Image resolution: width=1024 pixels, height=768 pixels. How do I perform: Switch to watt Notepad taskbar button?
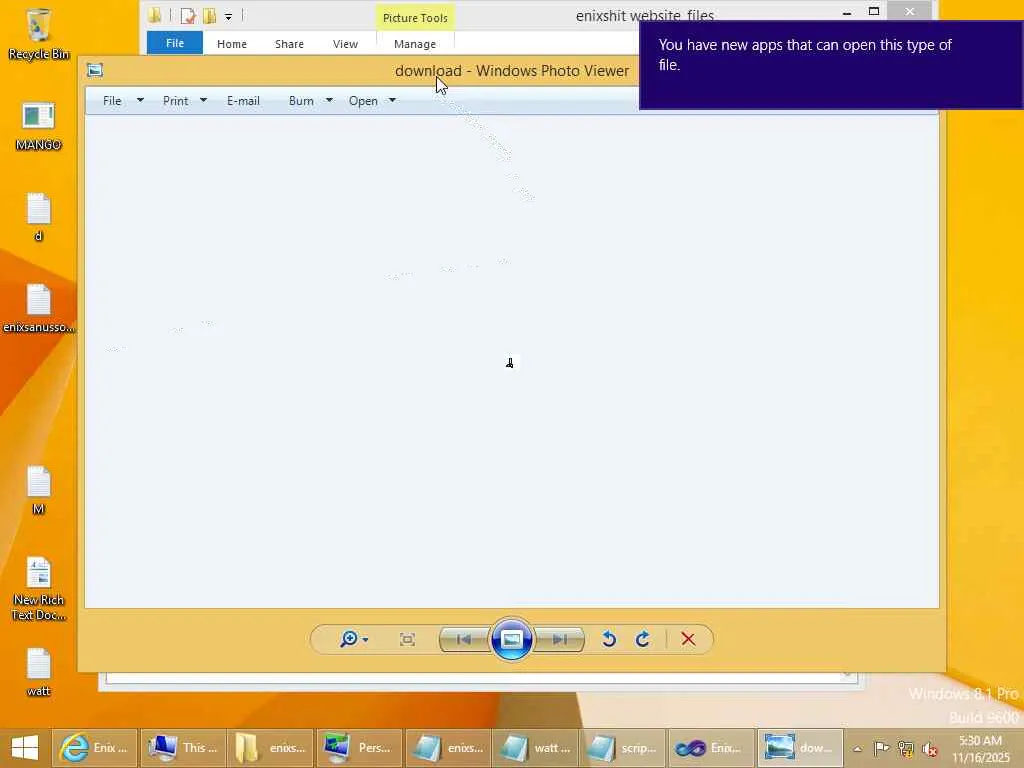tap(536, 748)
